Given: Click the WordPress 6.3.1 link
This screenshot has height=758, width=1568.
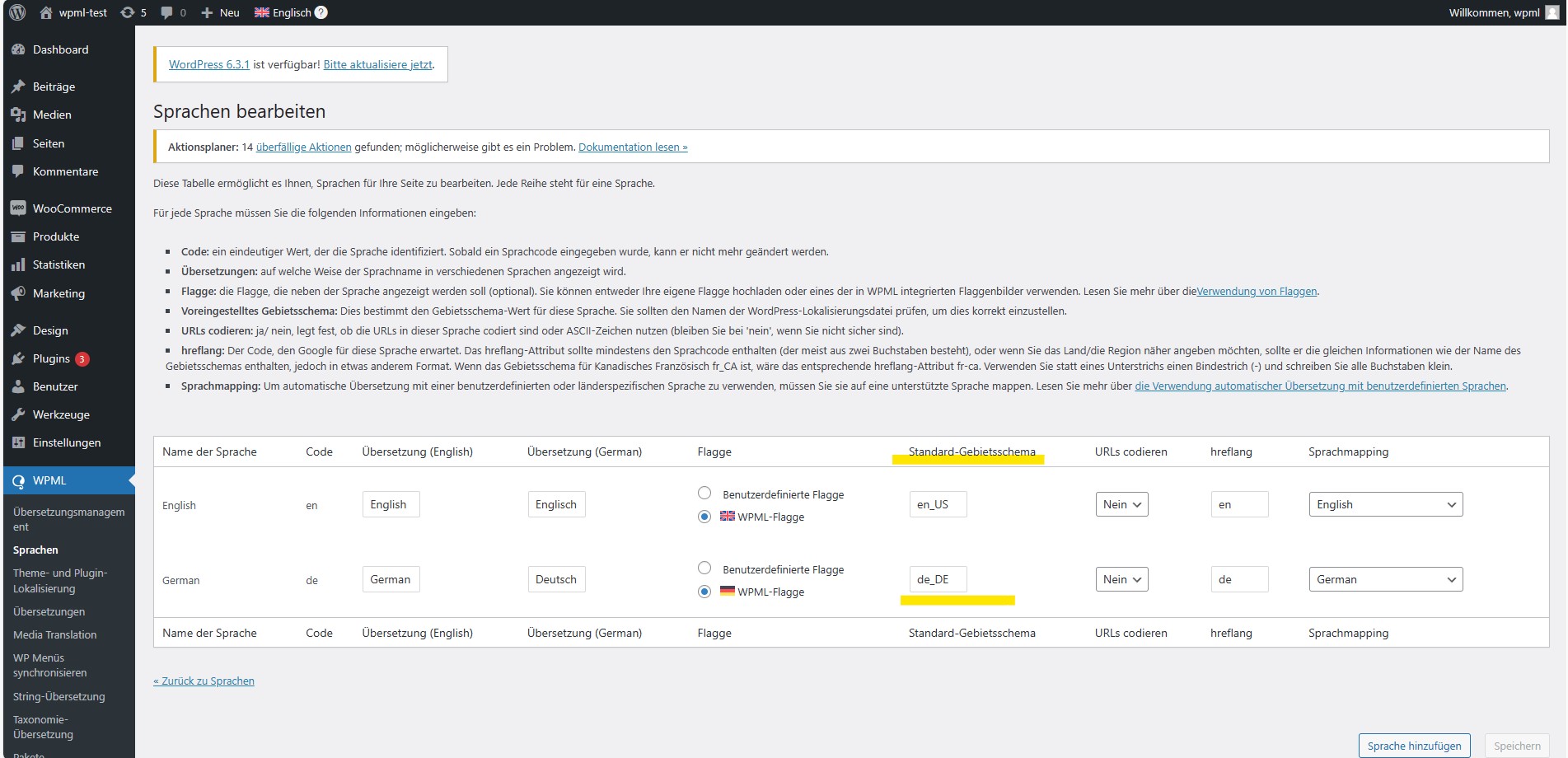Looking at the screenshot, I should coord(209,64).
